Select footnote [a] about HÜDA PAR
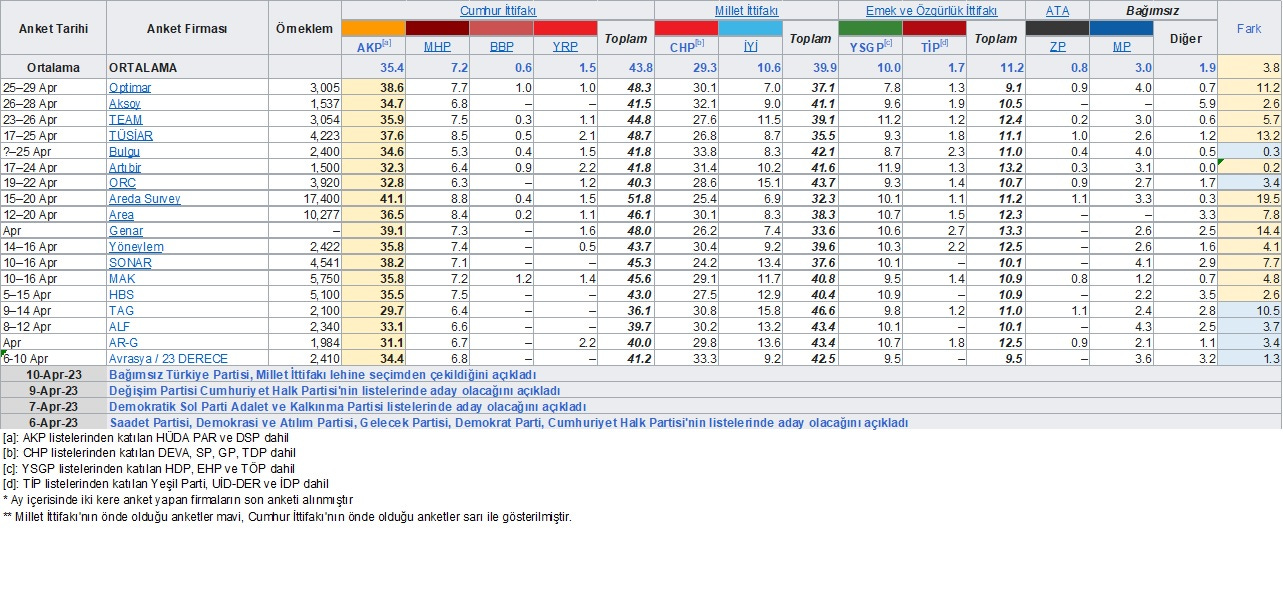1283x608 pixels. point(148,437)
